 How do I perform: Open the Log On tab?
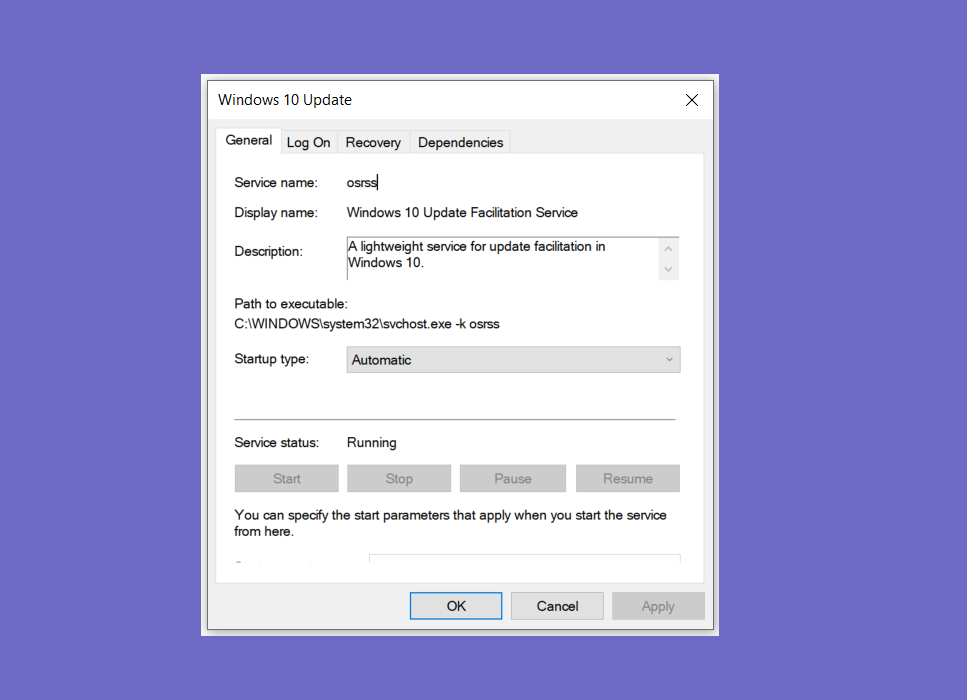pos(308,142)
